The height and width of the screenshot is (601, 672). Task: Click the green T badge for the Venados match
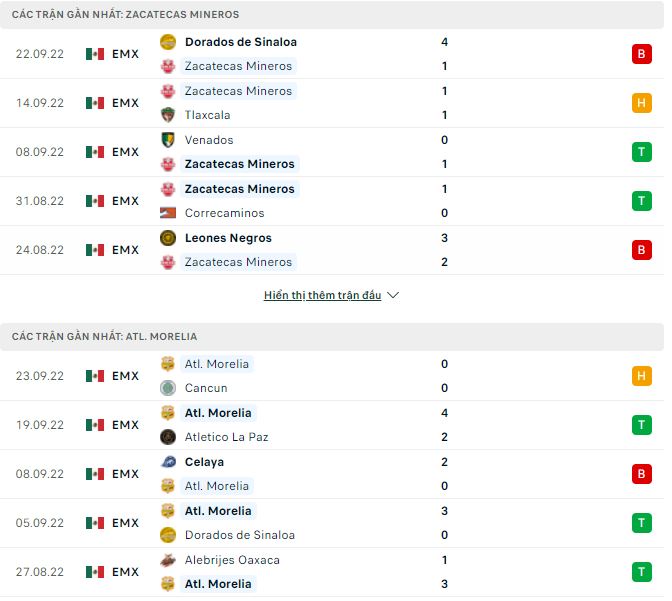641,152
